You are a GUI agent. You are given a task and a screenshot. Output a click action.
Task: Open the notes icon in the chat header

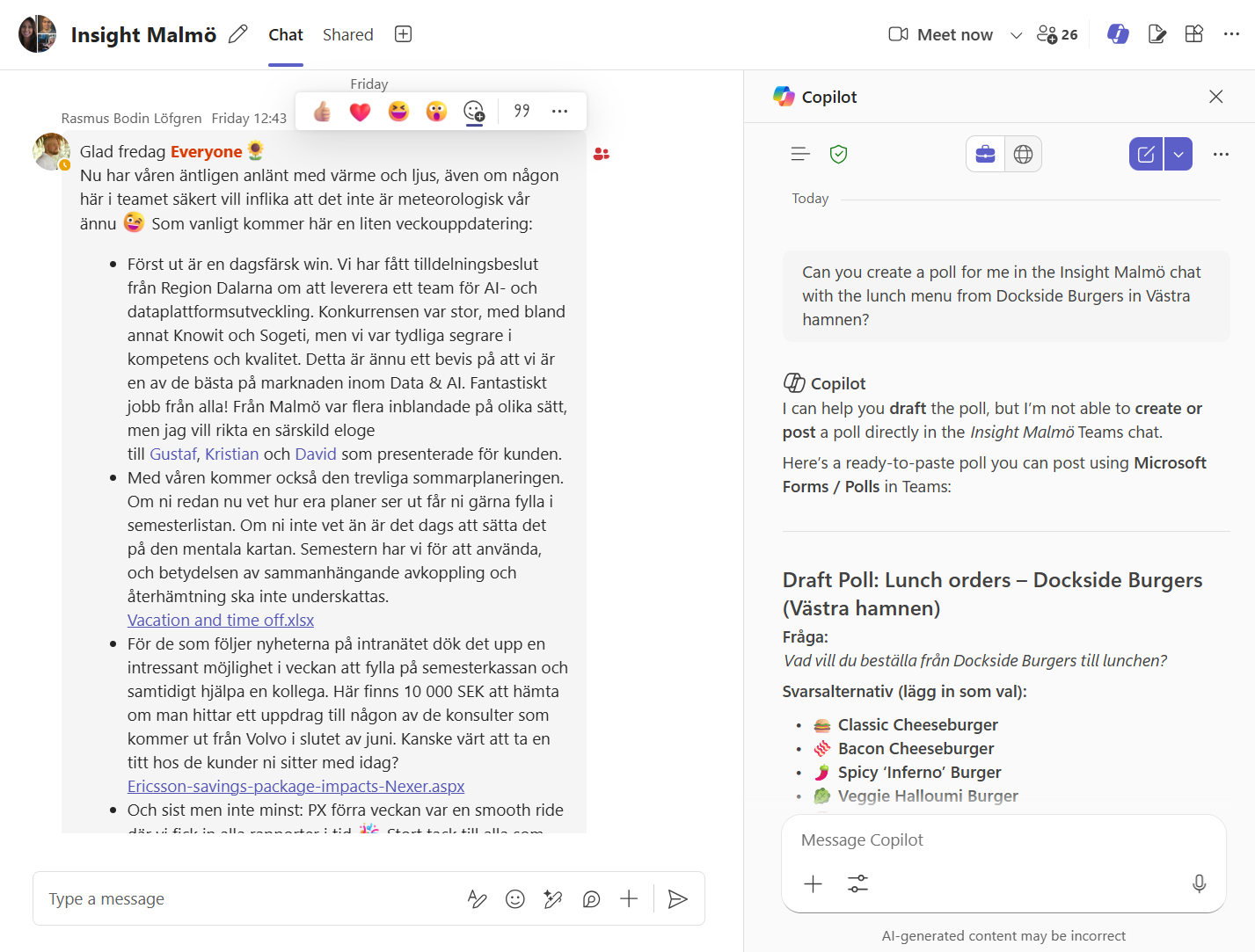click(1157, 34)
